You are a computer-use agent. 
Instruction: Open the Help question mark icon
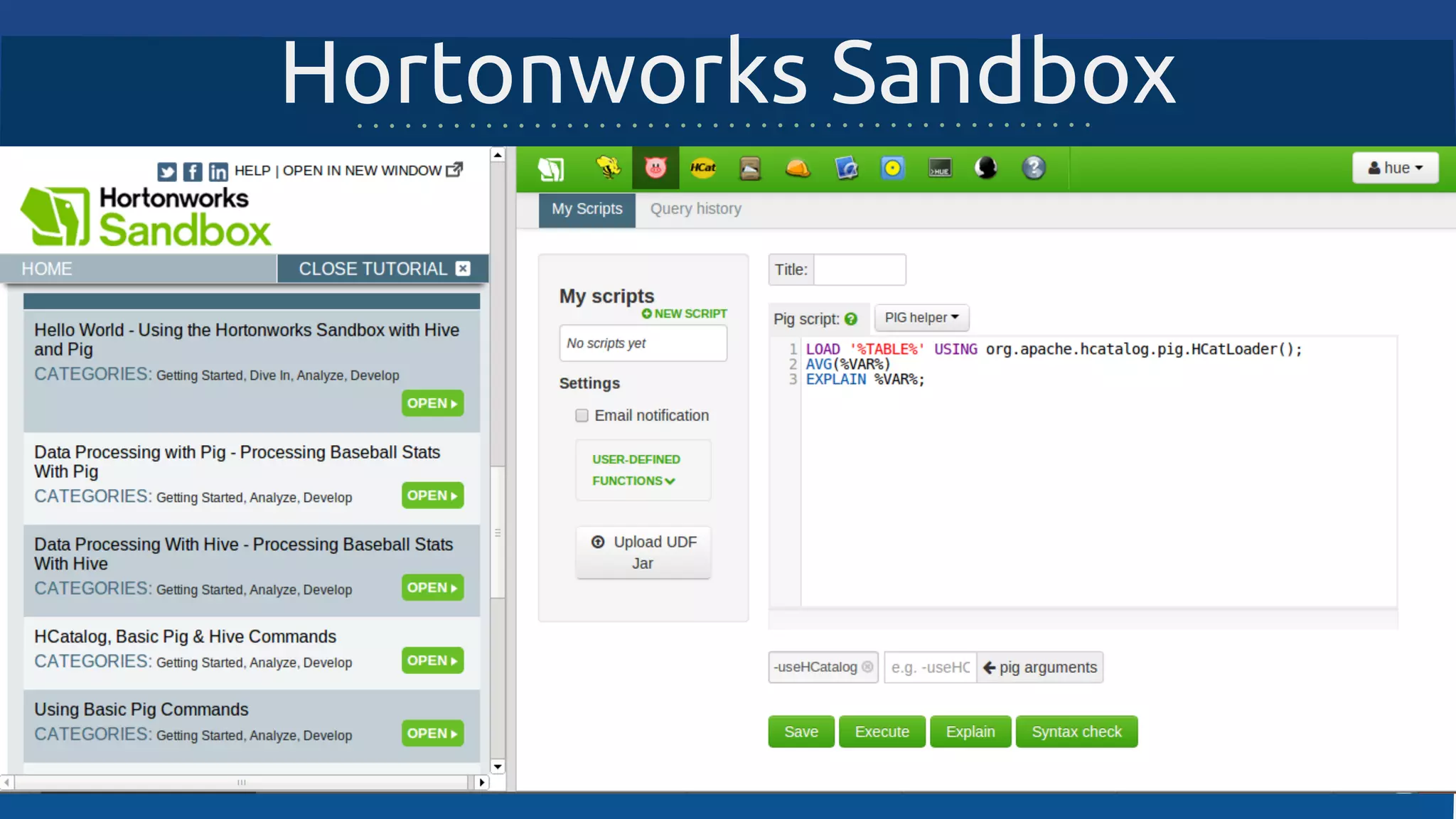(x=1034, y=168)
